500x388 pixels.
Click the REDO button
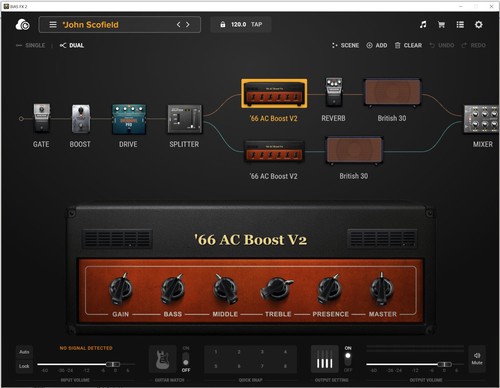point(474,45)
